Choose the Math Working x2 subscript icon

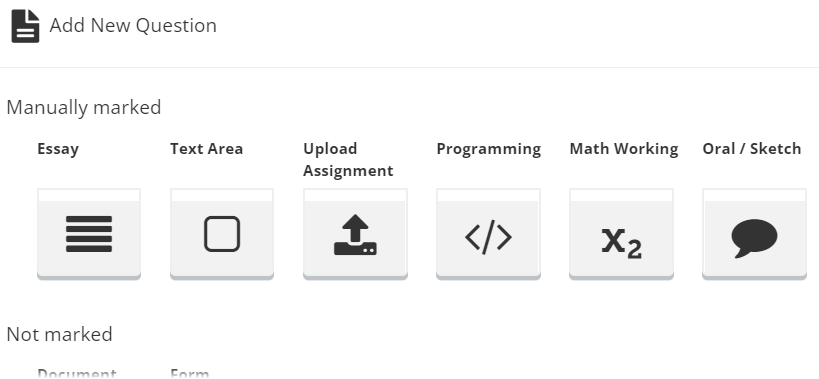click(x=622, y=243)
